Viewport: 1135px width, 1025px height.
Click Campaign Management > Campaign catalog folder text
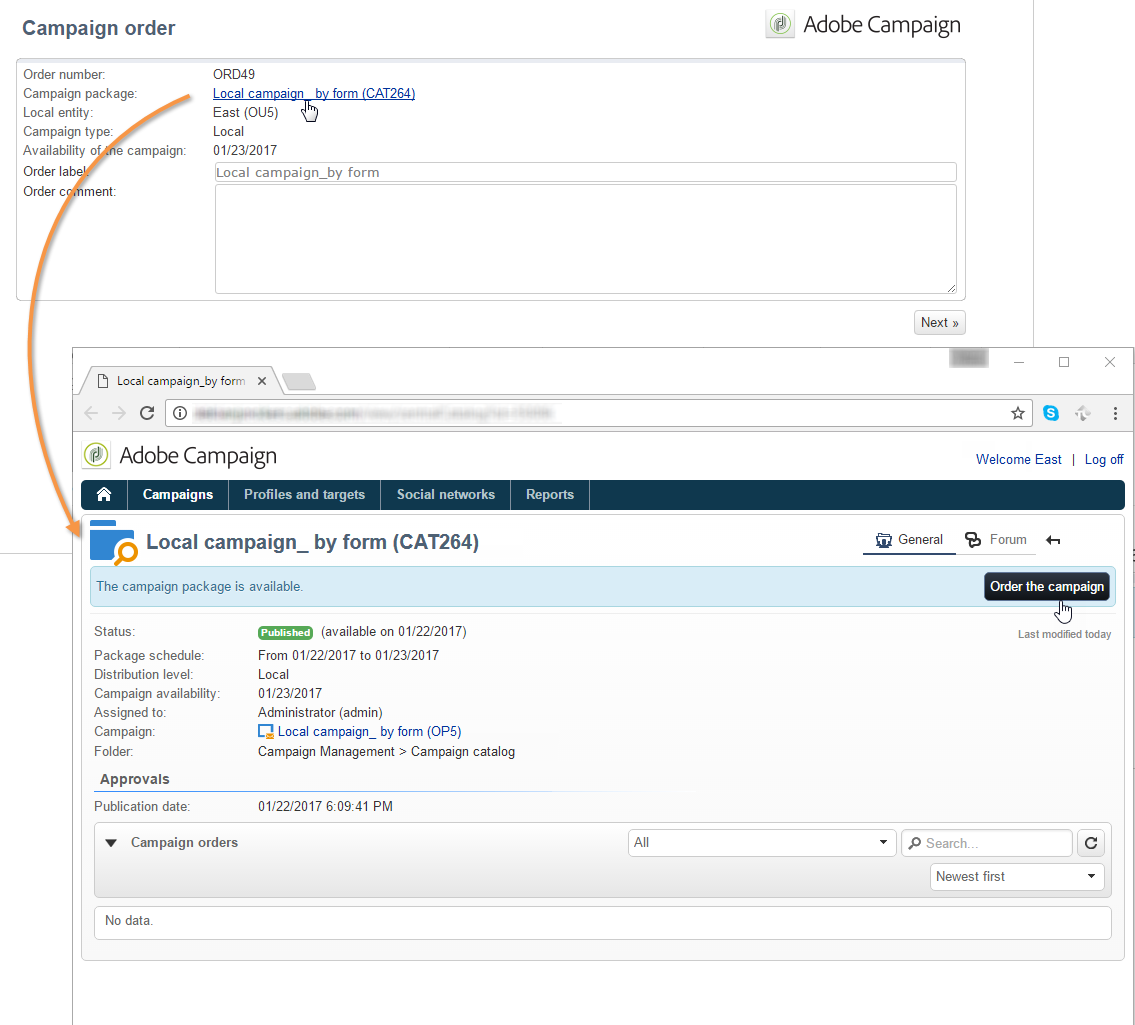coord(387,751)
